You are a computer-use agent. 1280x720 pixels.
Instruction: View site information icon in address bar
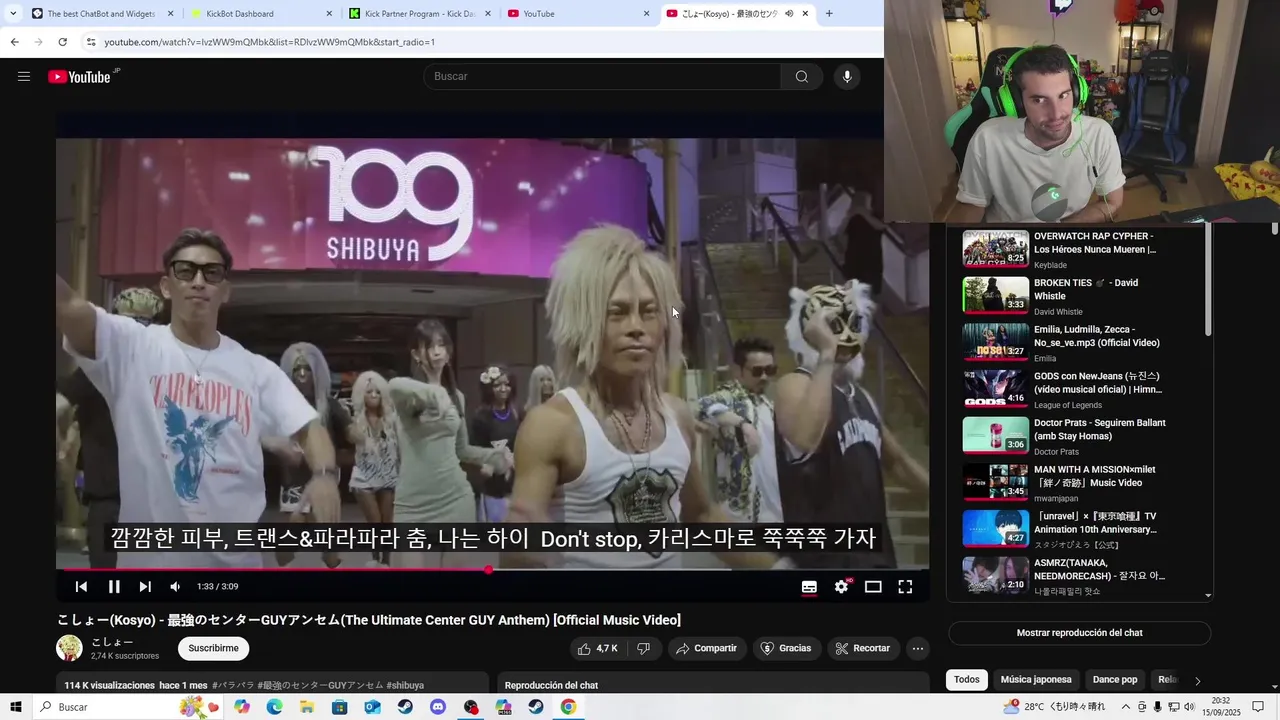click(91, 42)
